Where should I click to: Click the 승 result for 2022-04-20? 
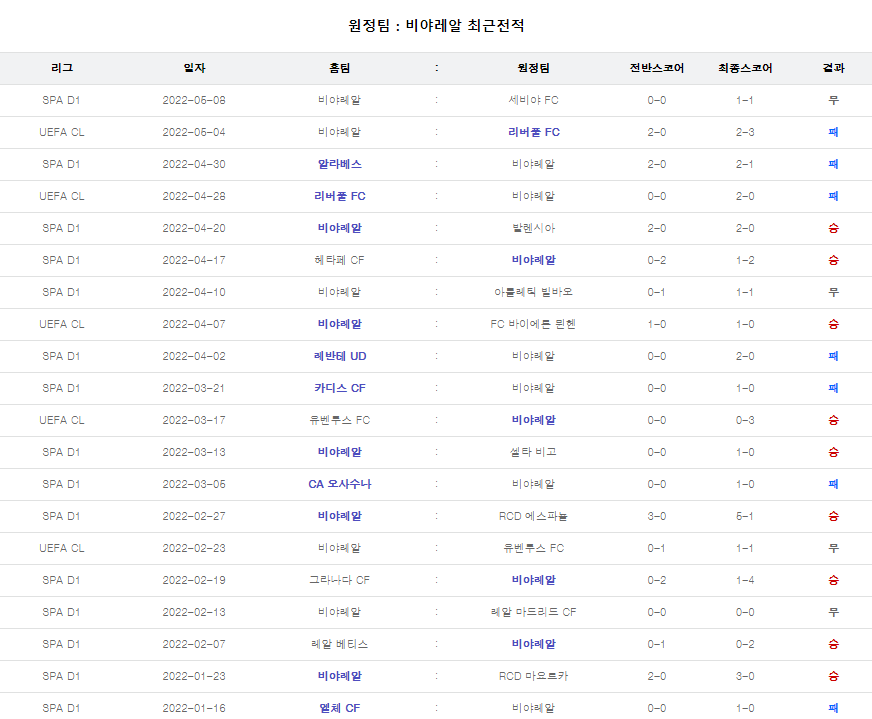pos(834,228)
